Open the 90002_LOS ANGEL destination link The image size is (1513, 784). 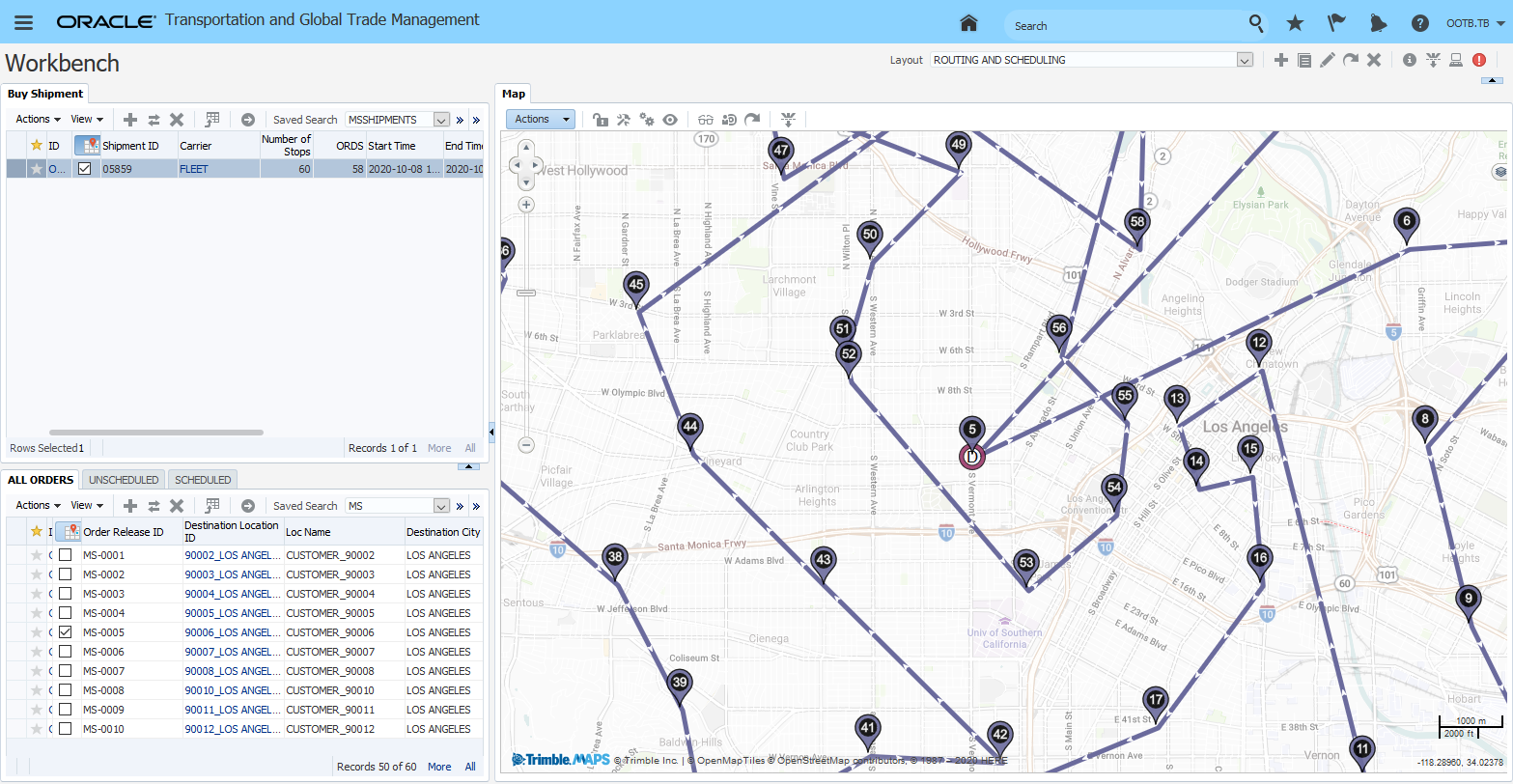point(231,555)
